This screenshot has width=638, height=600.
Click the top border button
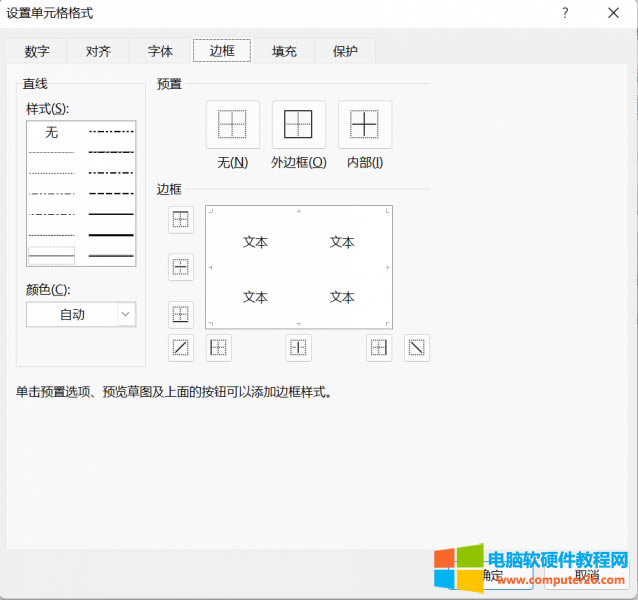pos(181,220)
